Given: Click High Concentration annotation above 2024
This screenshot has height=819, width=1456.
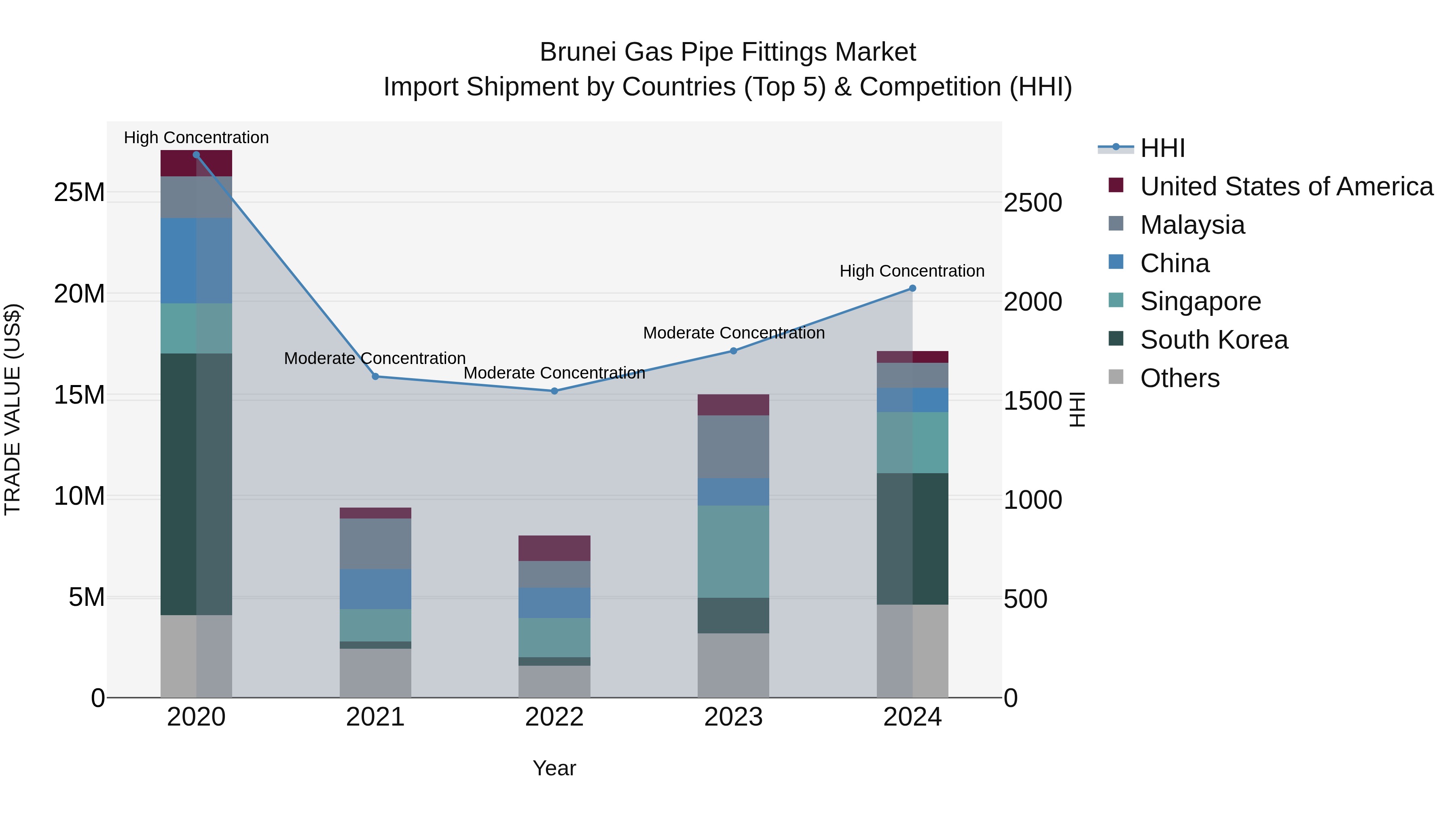Looking at the screenshot, I should (912, 271).
